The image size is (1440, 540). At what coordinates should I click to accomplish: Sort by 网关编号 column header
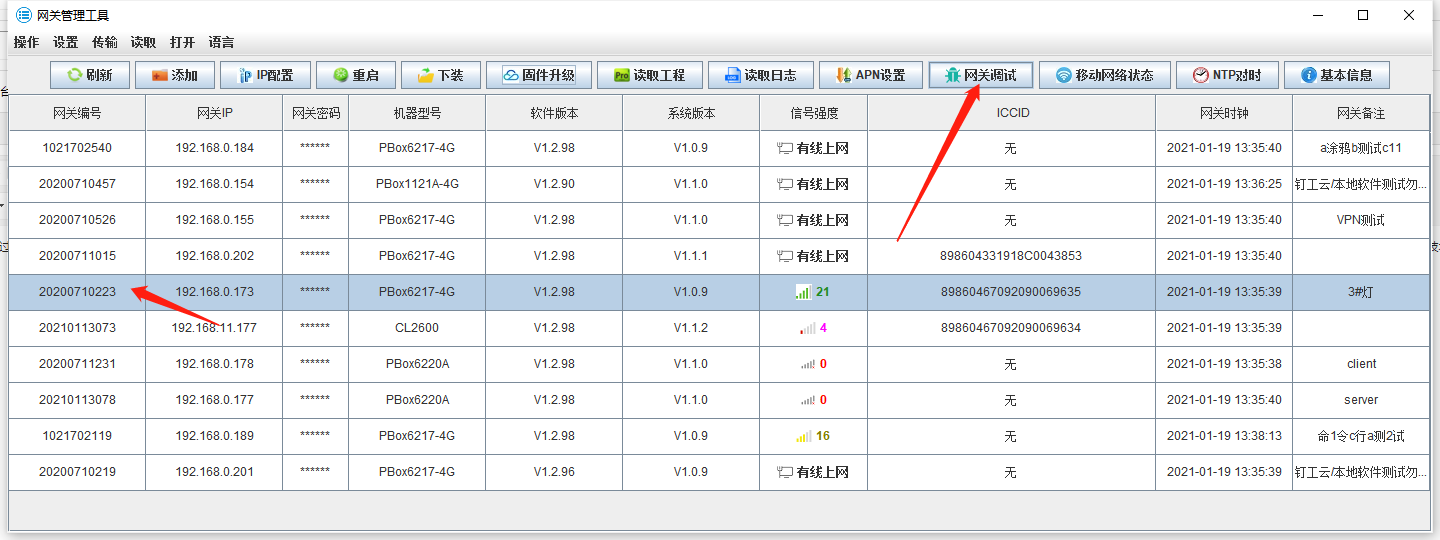77,113
